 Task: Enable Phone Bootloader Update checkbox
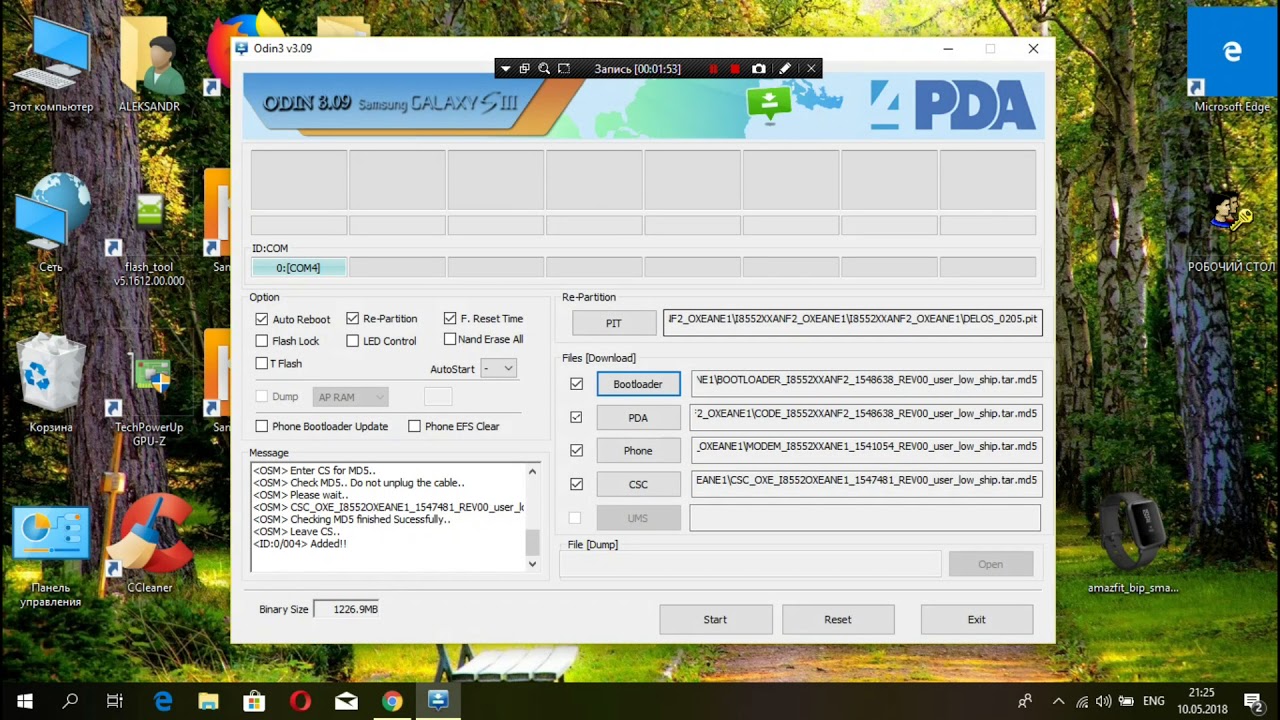pos(262,426)
